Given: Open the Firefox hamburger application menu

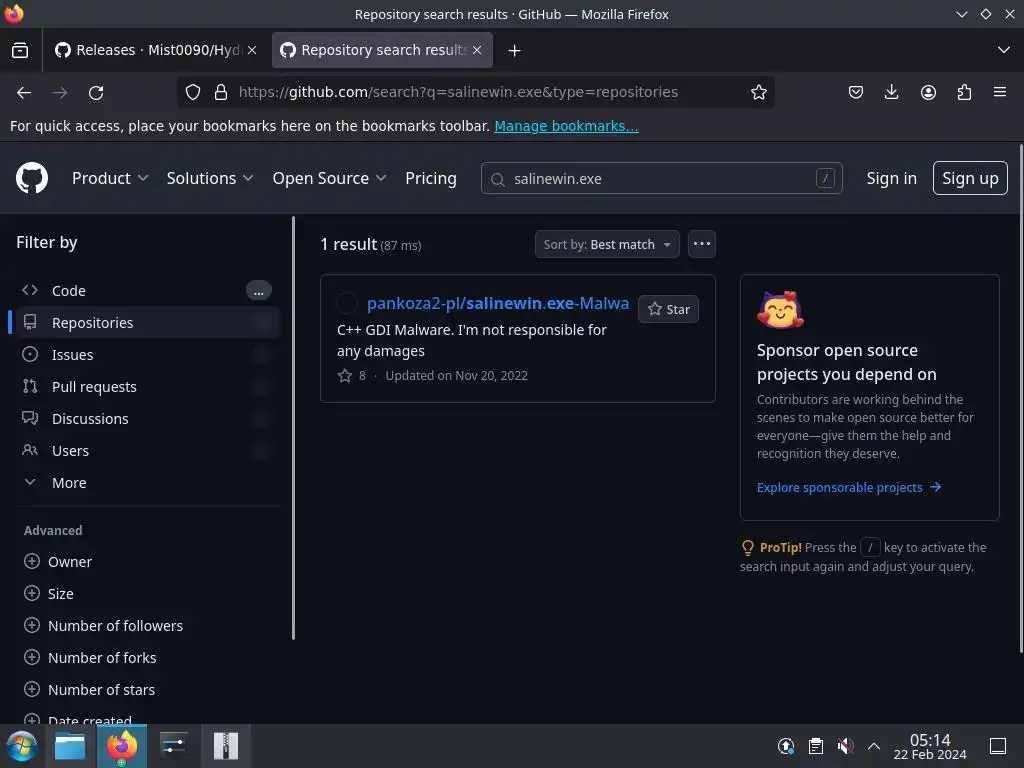Looking at the screenshot, I should 1000,92.
